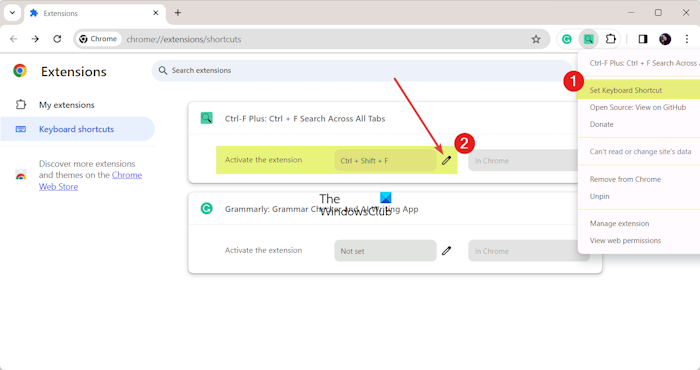Click the Ctrl-F Plus extension card icon
Viewport: 700px width, 370px height.
(x=206, y=118)
